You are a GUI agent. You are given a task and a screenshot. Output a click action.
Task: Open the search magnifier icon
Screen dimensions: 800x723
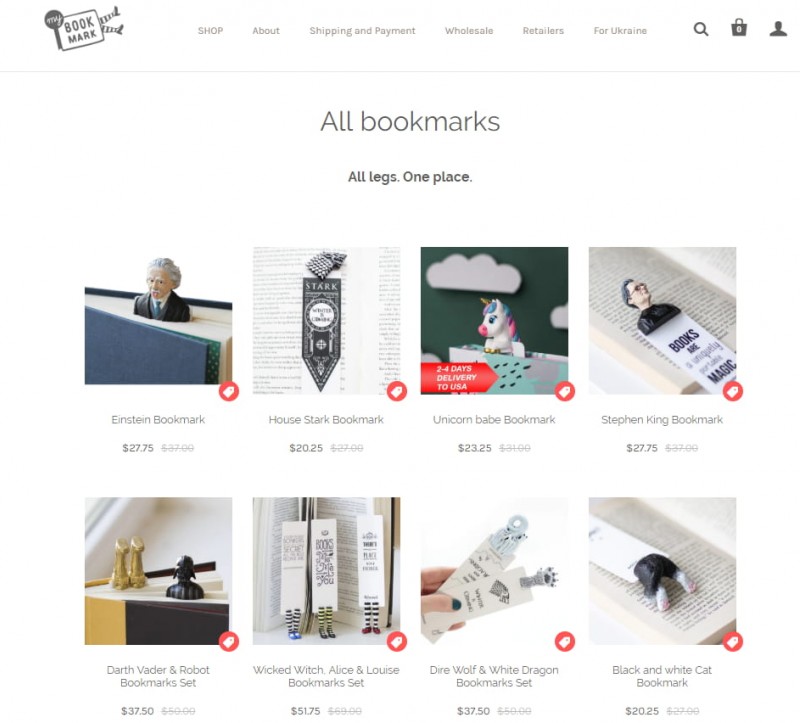[x=701, y=29]
